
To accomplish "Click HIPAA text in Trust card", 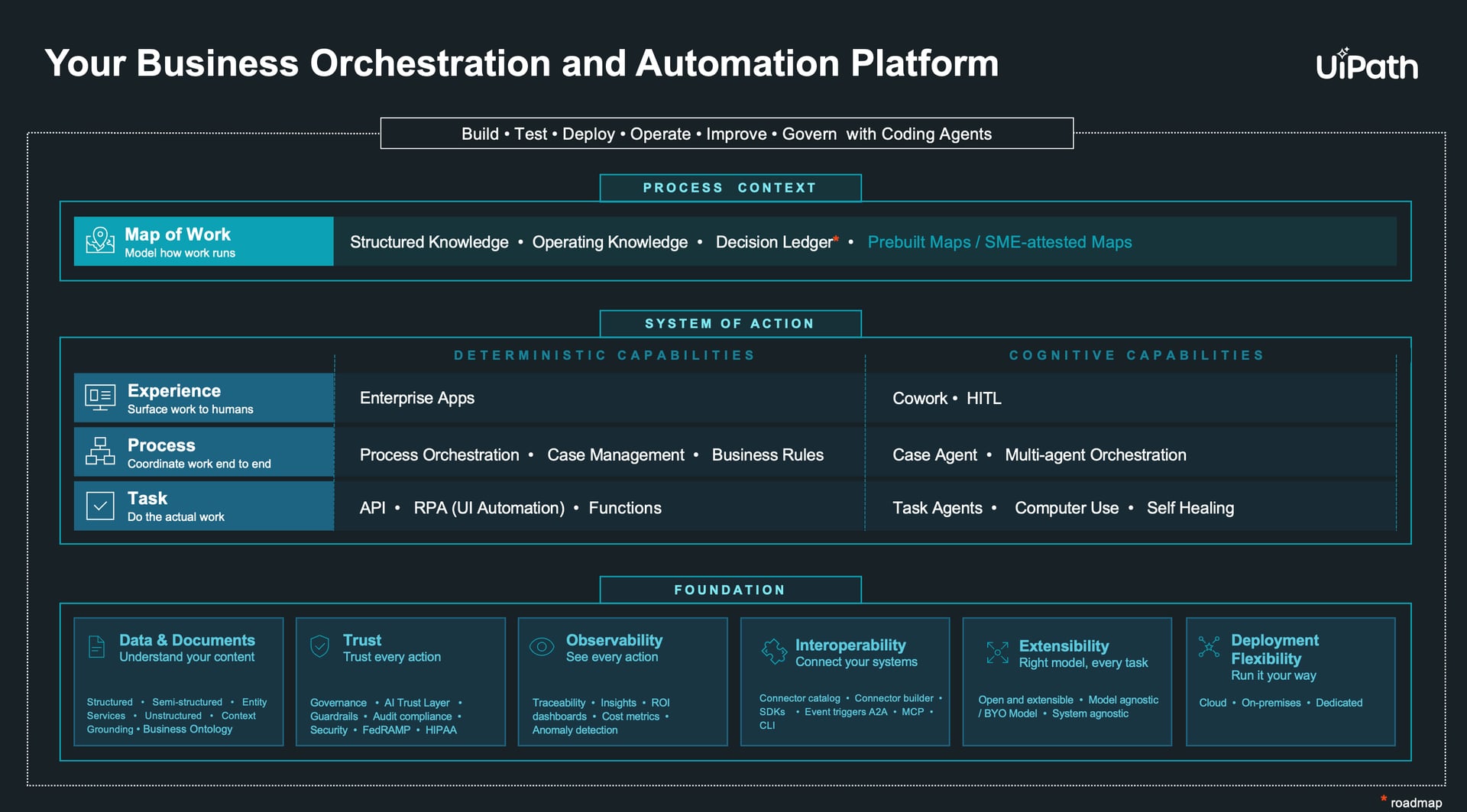I will [x=441, y=730].
